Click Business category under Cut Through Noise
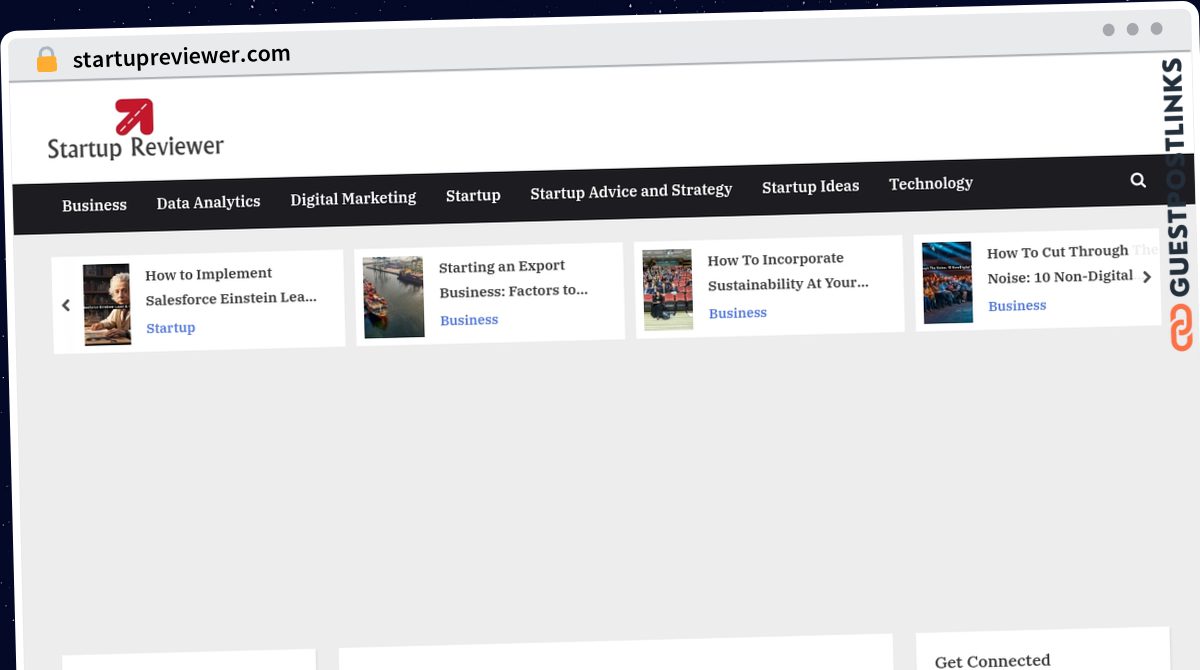Screen dimensions: 1200x670 [x=1017, y=306]
